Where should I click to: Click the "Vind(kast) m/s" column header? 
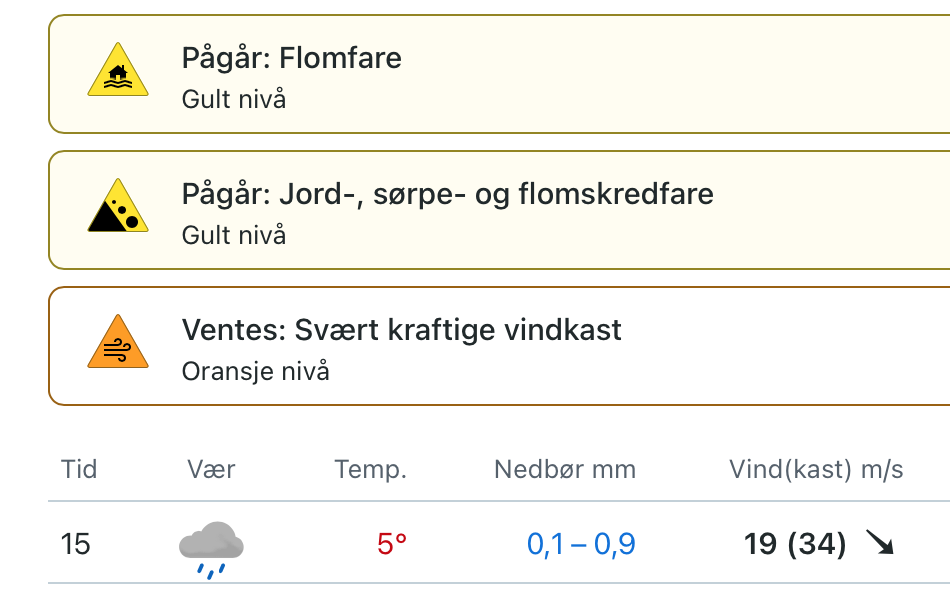click(817, 469)
